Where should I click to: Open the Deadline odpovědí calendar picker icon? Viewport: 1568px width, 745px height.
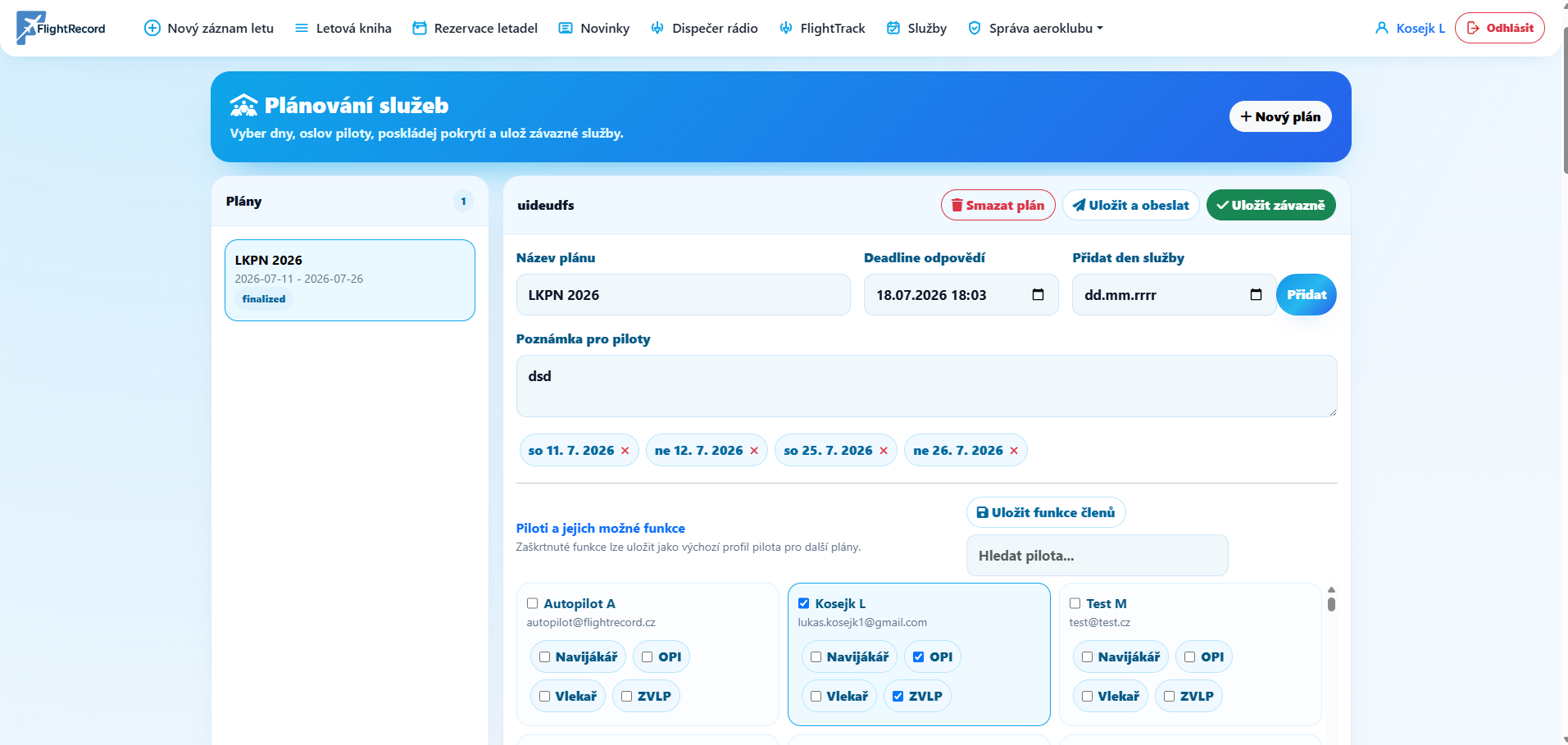coord(1038,295)
